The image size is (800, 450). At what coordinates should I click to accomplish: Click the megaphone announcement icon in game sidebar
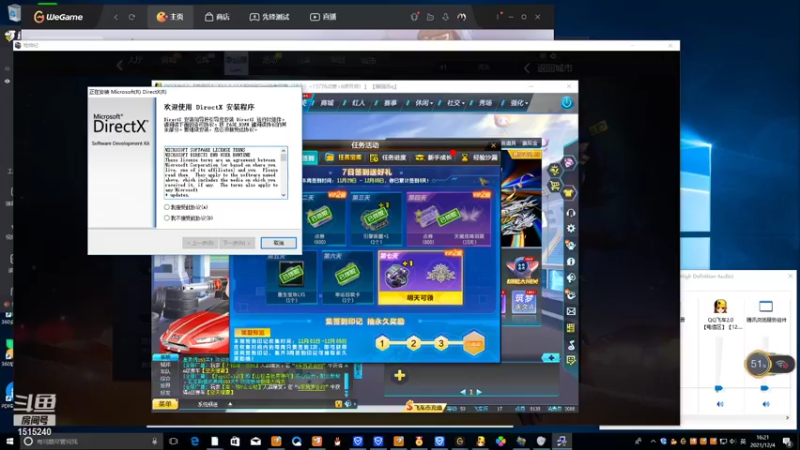click(571, 278)
